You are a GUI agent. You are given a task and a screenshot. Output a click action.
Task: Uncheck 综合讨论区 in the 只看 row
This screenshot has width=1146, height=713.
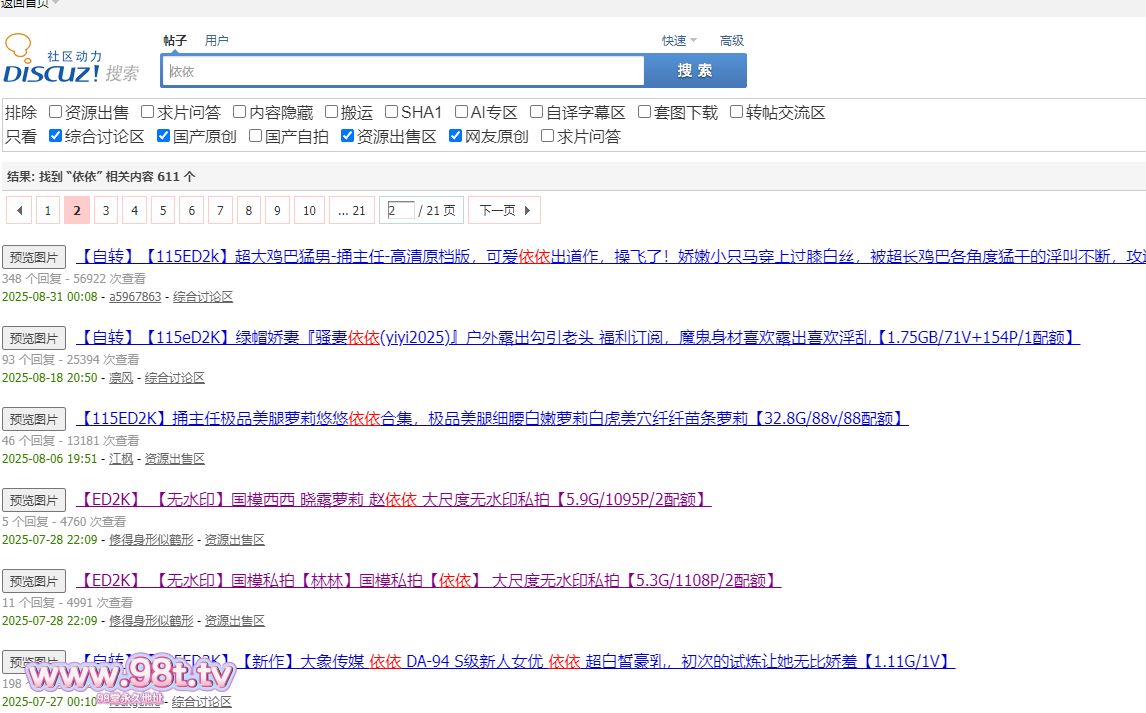coord(56,136)
